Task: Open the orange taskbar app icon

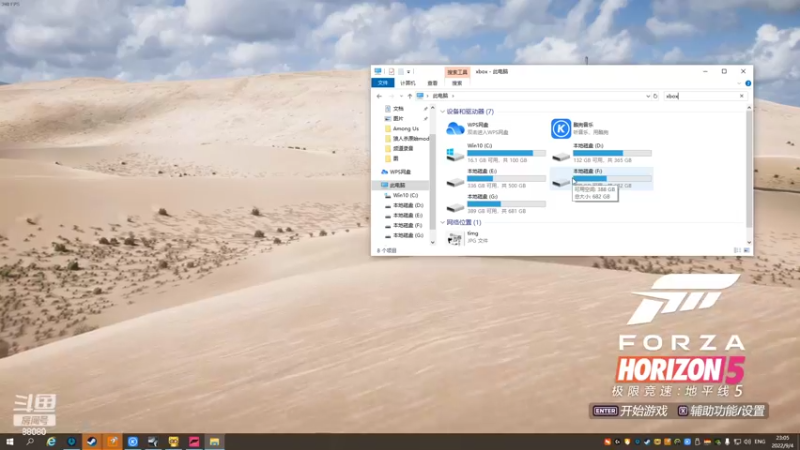Action: 112,442
